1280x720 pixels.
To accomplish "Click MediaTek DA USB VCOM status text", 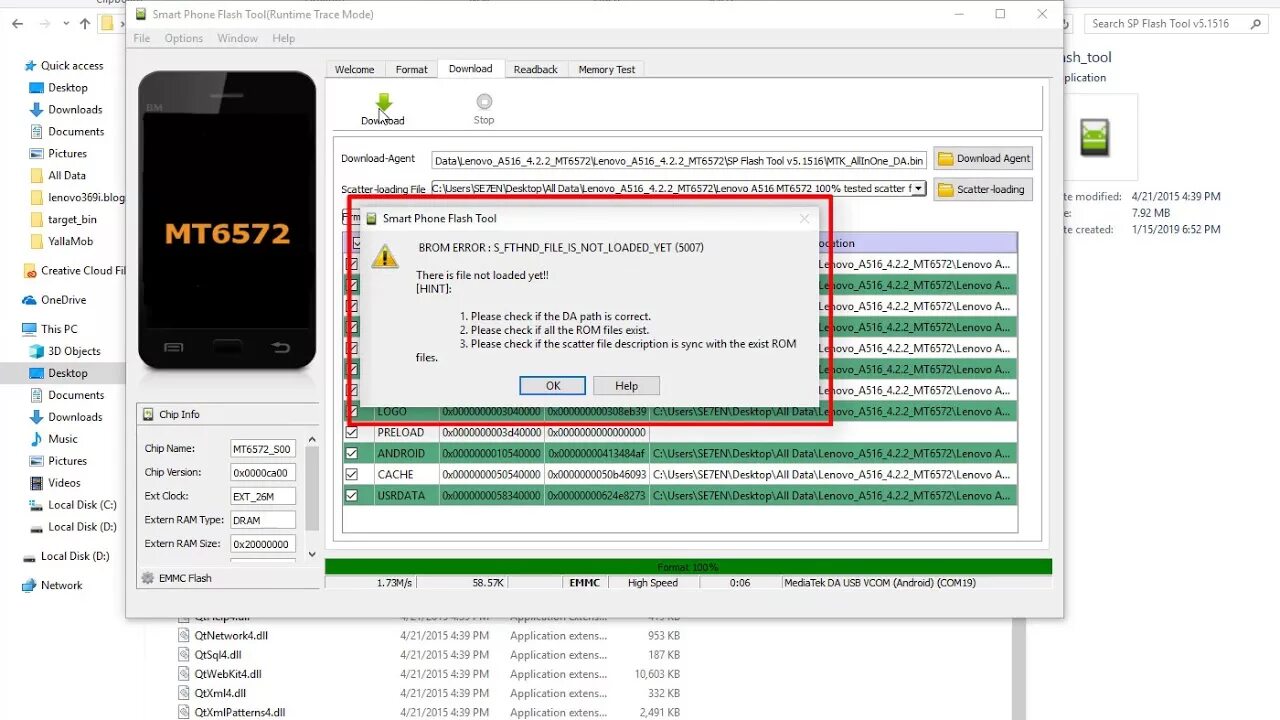I will point(880,583).
